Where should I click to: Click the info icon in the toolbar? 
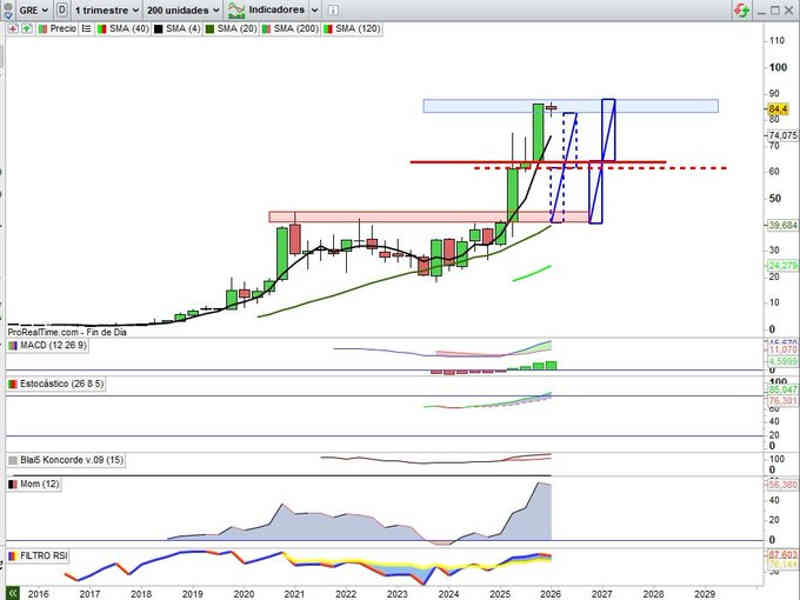(x=332, y=10)
